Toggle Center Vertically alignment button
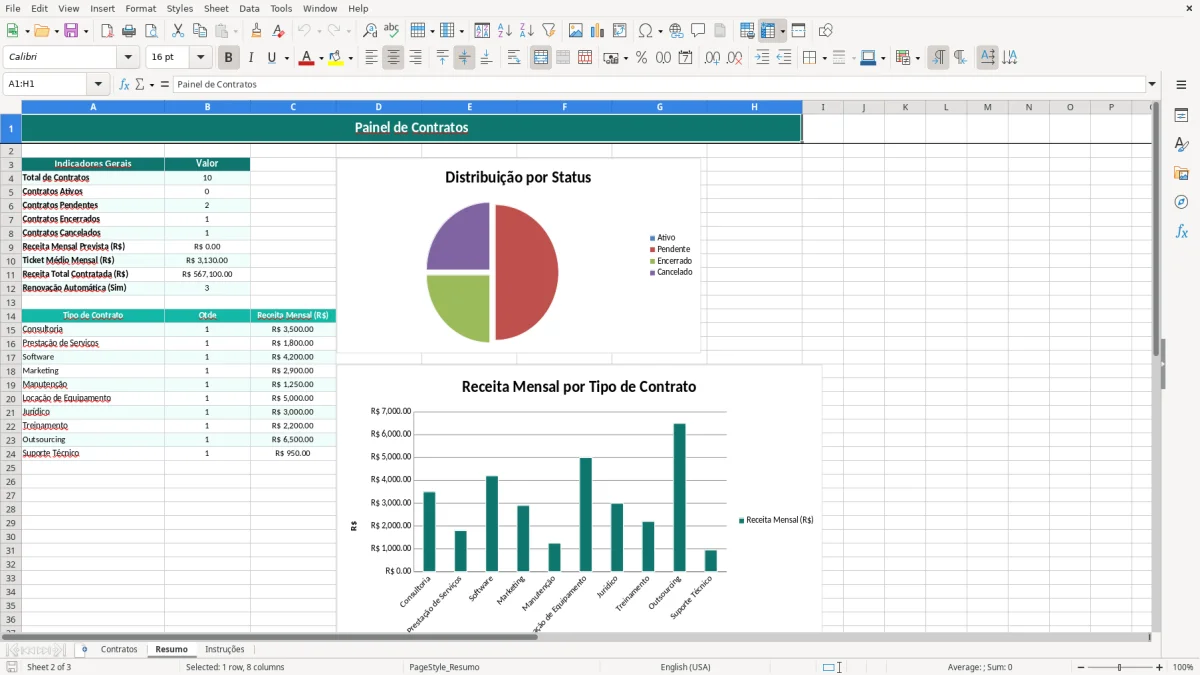Screen dimensions: 1200x675 464,58
